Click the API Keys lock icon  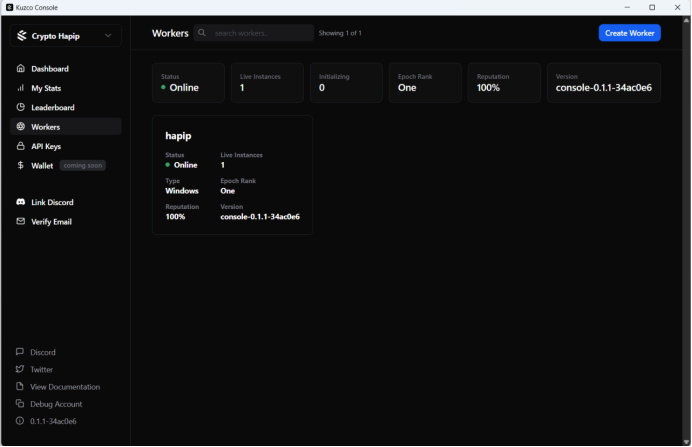pyautogui.click(x=20, y=146)
